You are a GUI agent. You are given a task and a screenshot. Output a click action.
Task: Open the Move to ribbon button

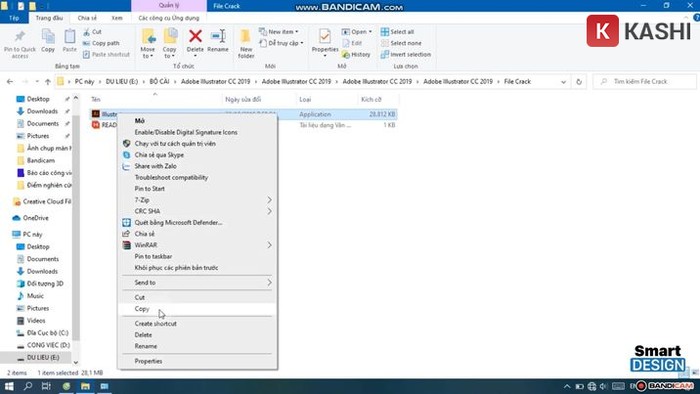coord(148,43)
